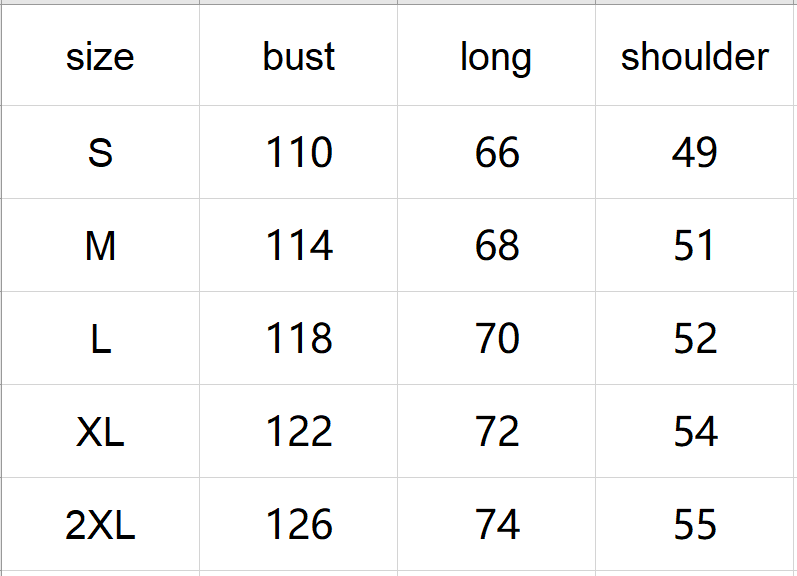797x576 pixels.
Task: Select the 2XL size cell
Action: (100, 525)
